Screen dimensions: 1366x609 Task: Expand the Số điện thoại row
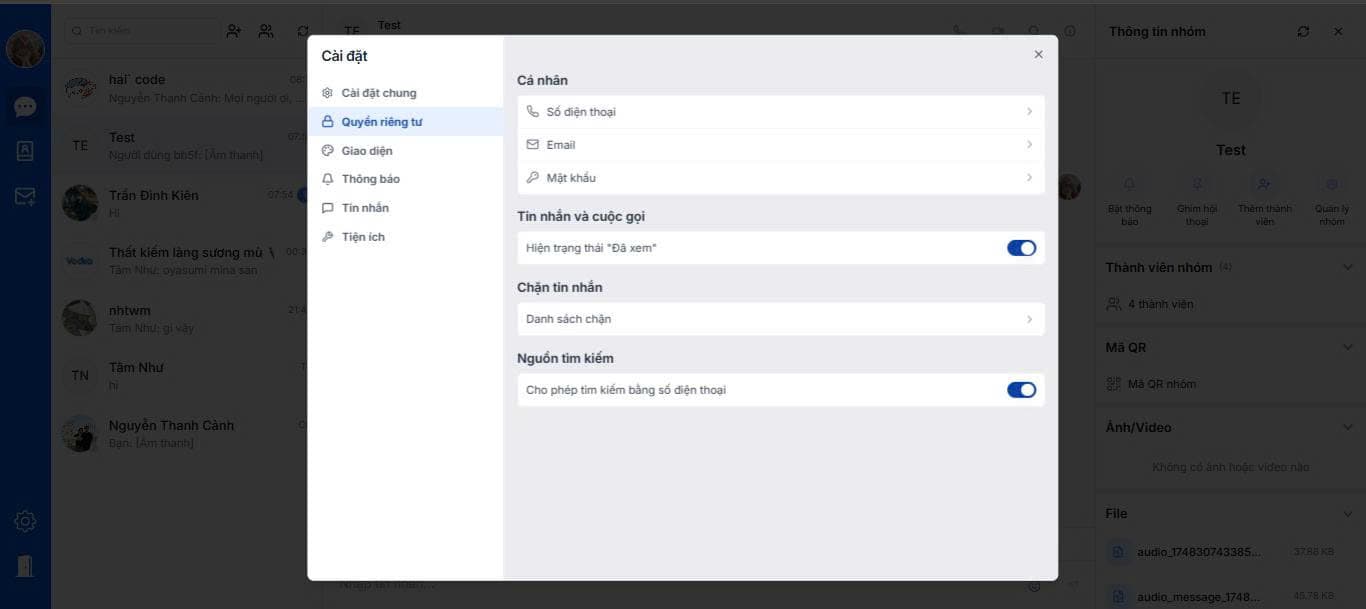[781, 112]
